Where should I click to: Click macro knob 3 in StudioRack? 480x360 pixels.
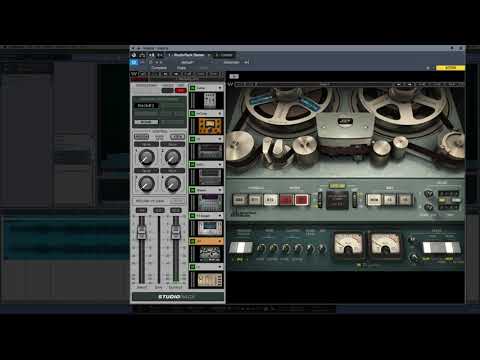tap(146, 184)
